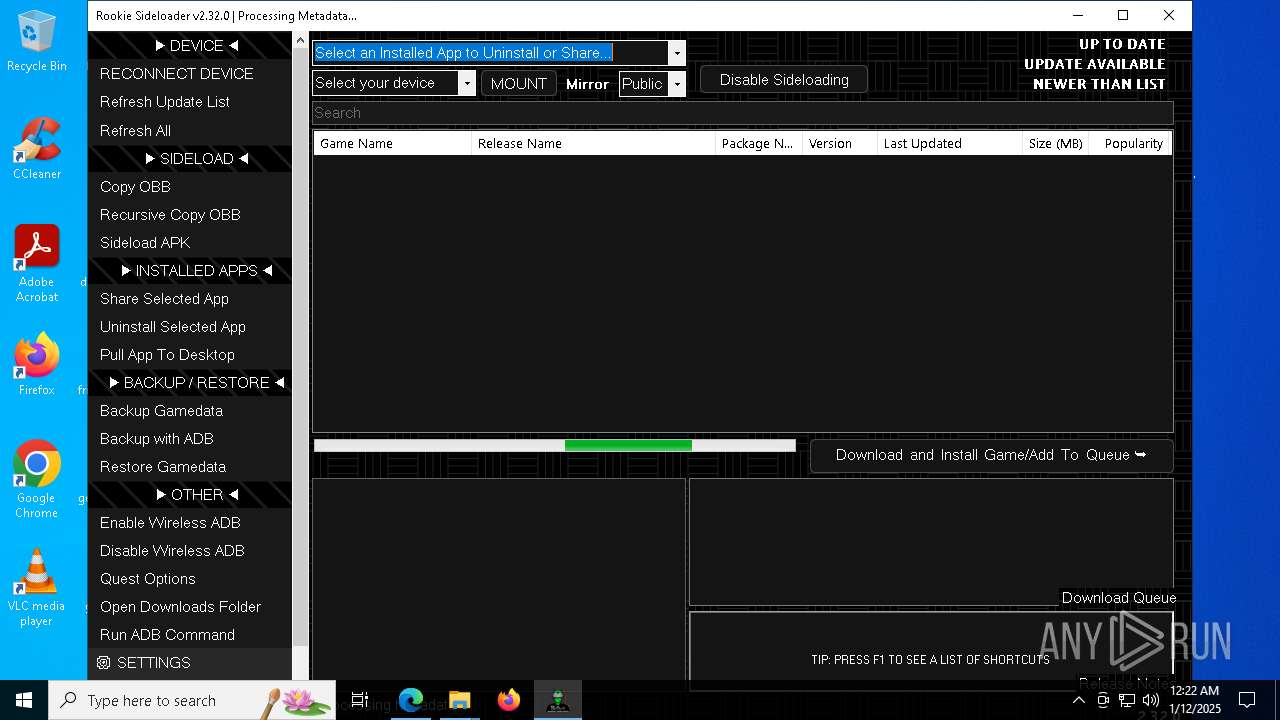Click the RECONNECT DEVICE sidebar button
The height and width of the screenshot is (720, 1280).
click(189, 74)
